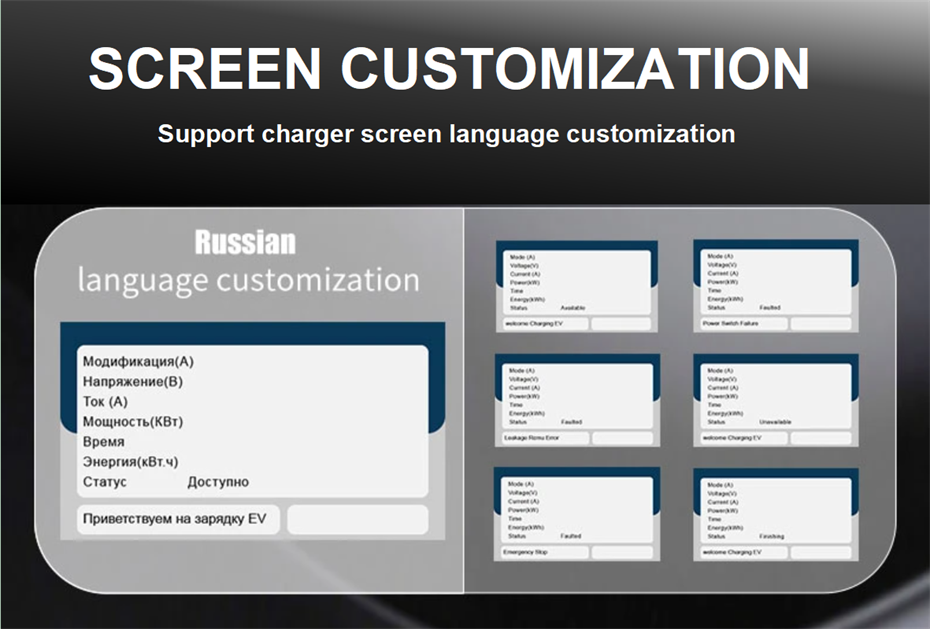
Task: Open the "Power Switch Failure" screen thumbnail
Action: pyautogui.click(x=775, y=286)
